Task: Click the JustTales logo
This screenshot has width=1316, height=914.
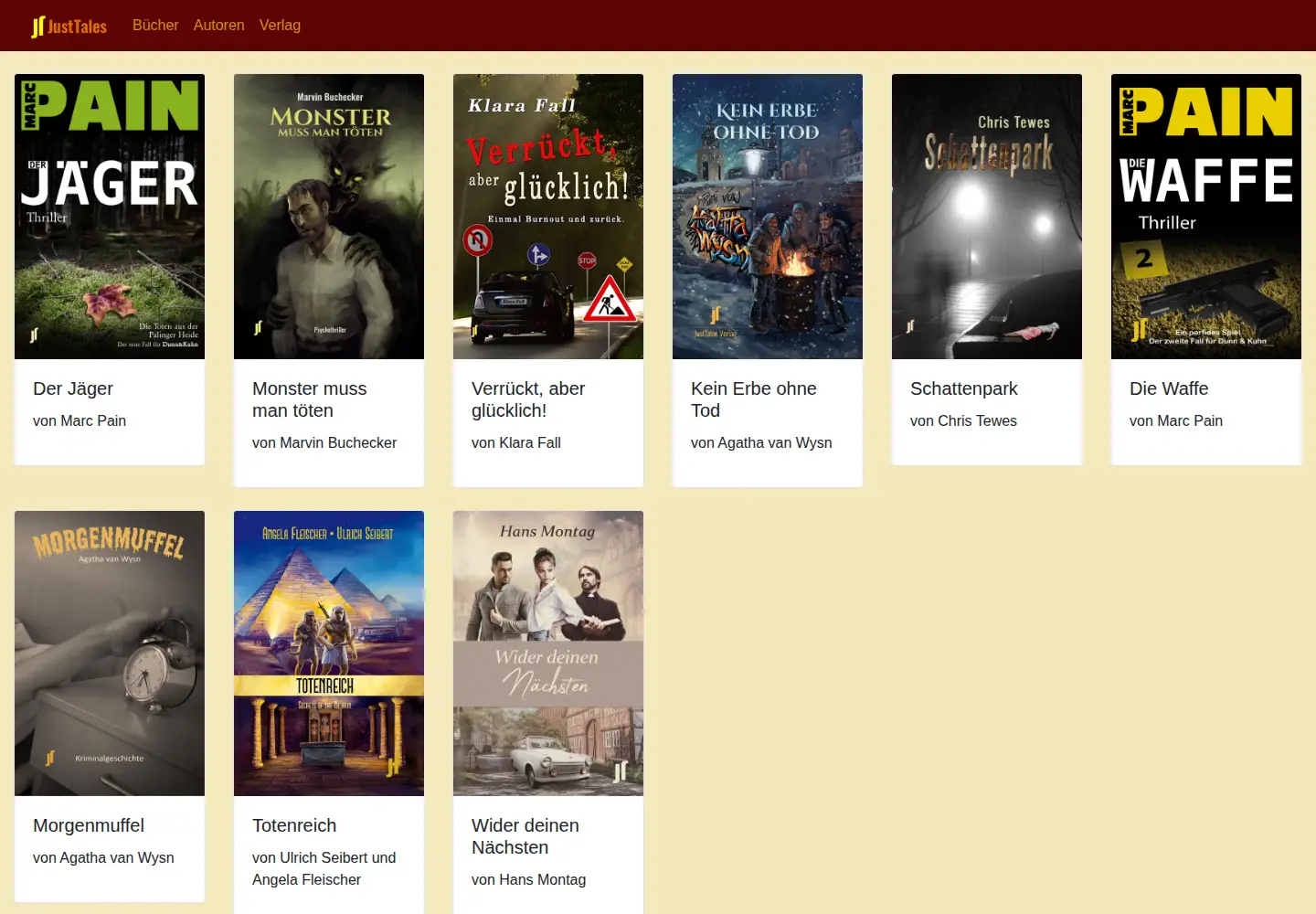Action: click(69, 27)
